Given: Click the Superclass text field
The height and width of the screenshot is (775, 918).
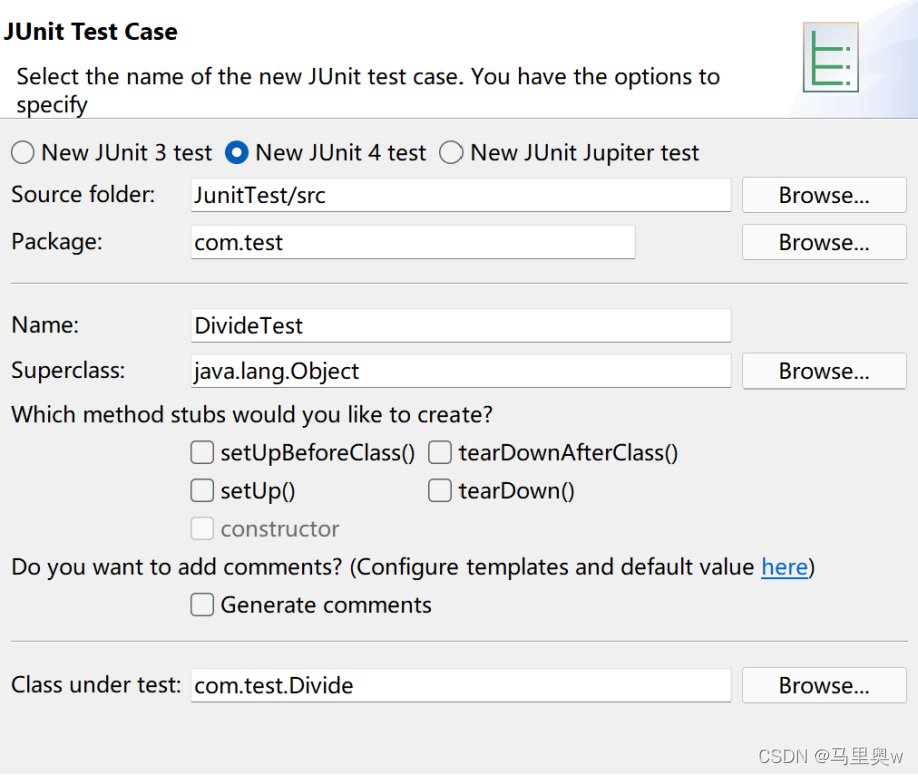Looking at the screenshot, I should [460, 371].
